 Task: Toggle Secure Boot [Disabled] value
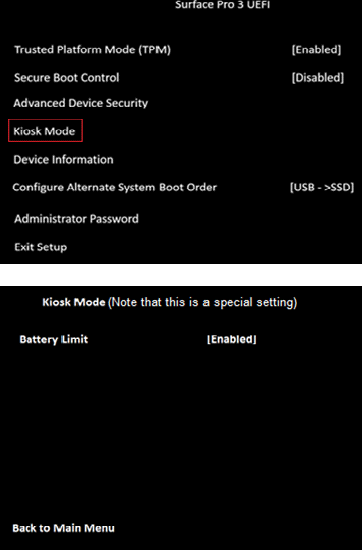click(318, 78)
